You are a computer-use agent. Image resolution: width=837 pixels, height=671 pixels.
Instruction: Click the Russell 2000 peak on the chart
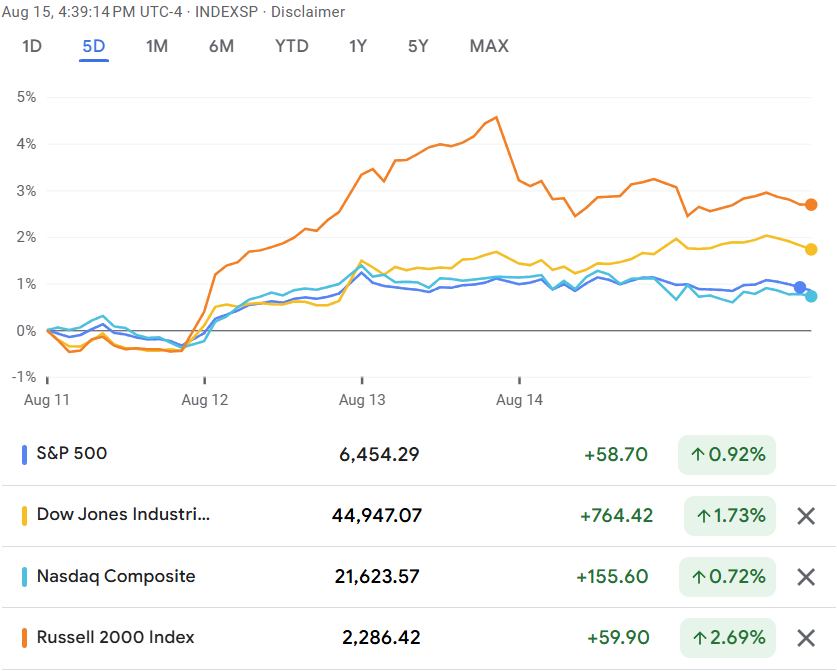coord(496,117)
